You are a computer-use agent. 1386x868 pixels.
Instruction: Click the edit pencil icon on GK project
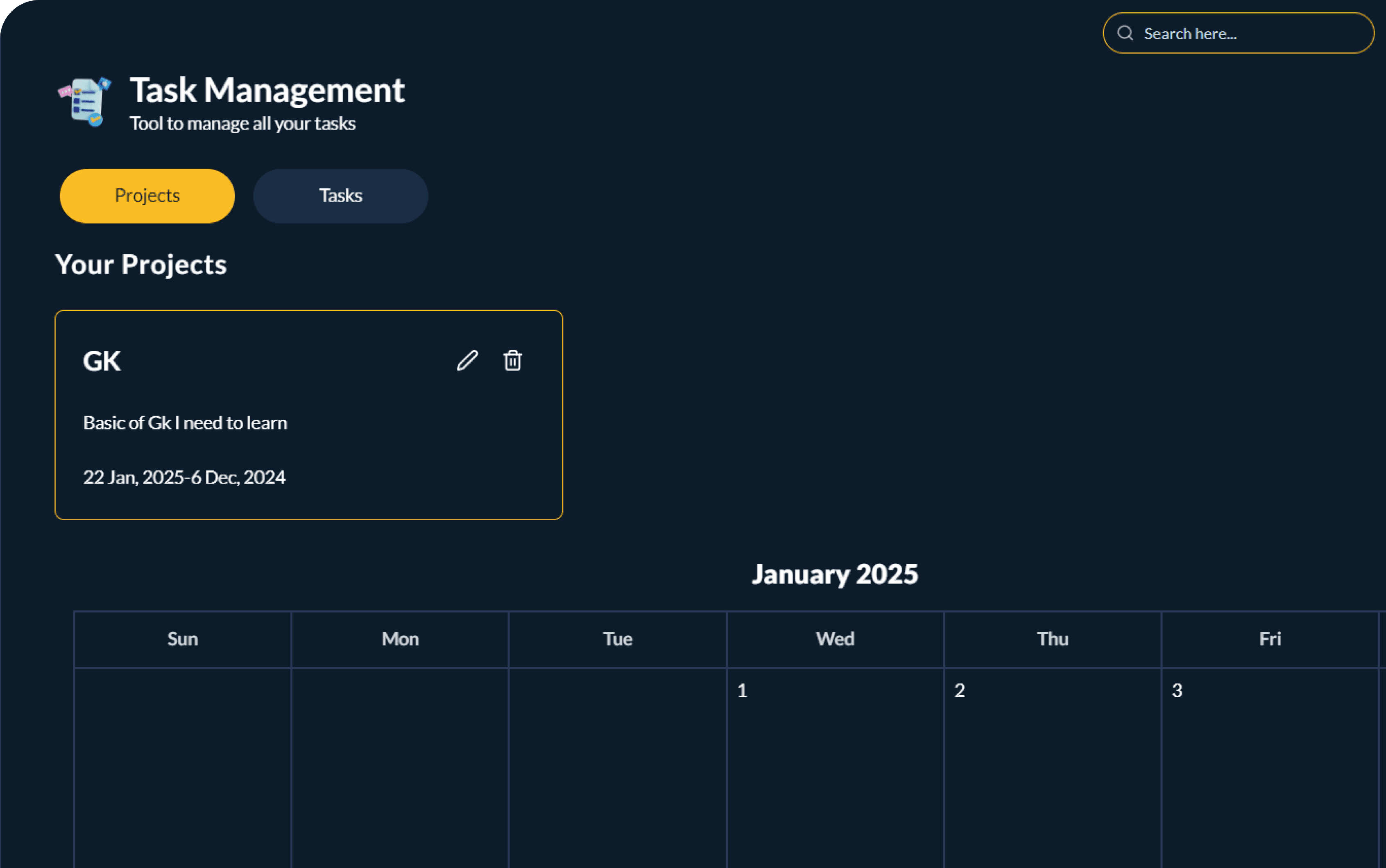(467, 359)
